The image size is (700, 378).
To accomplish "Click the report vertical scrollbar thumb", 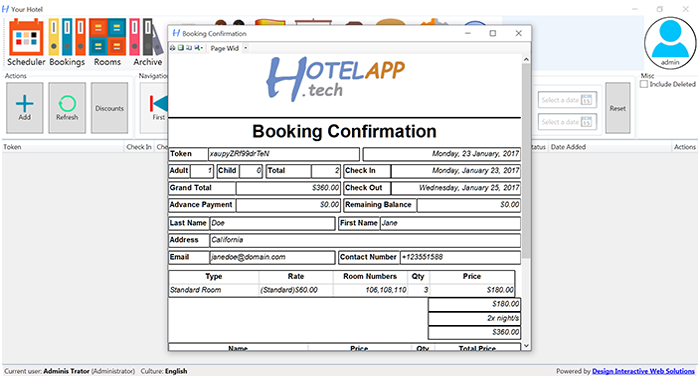I will click(526, 161).
